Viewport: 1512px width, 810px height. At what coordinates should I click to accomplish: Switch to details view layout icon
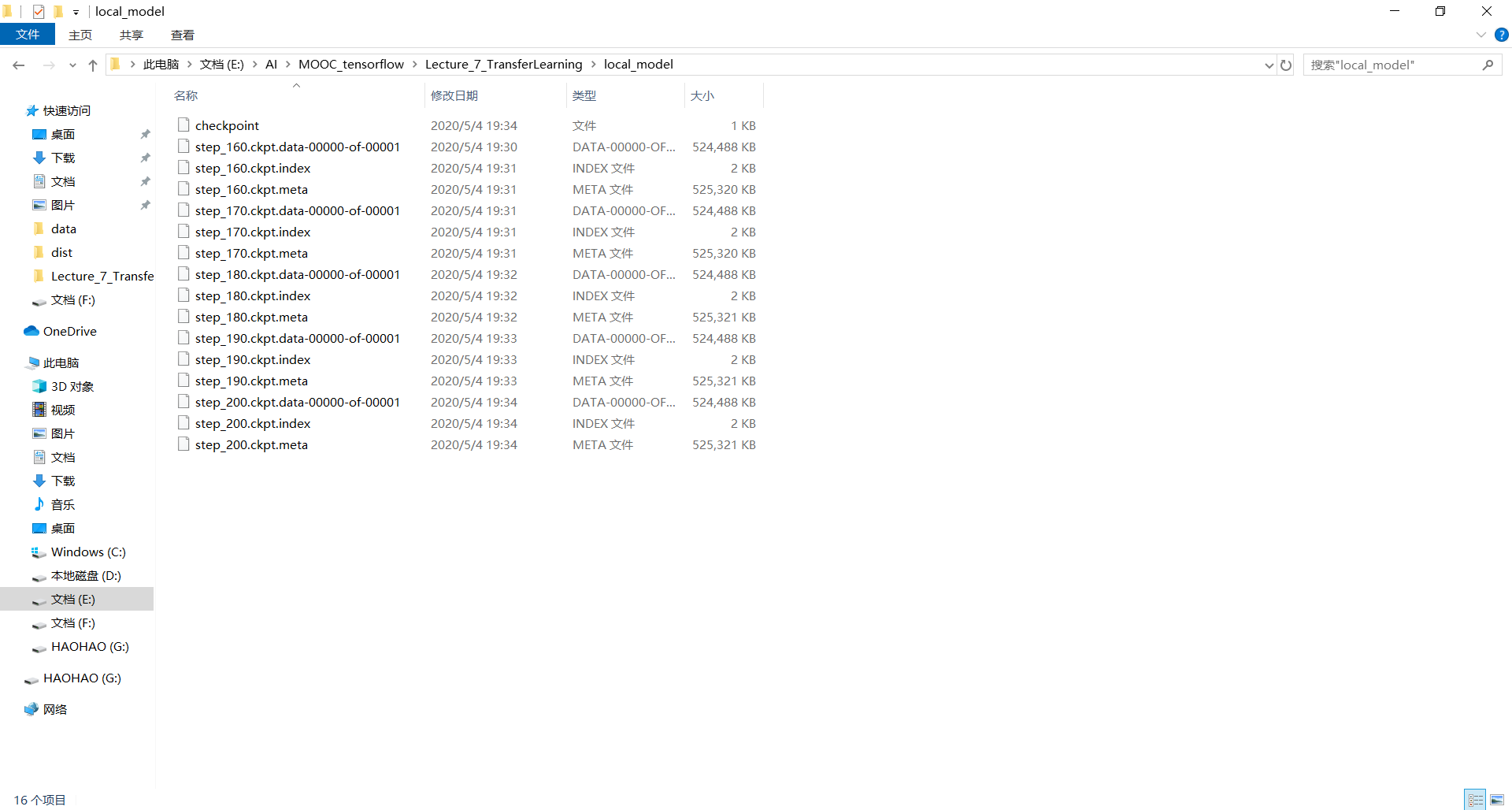pyautogui.click(x=1475, y=799)
